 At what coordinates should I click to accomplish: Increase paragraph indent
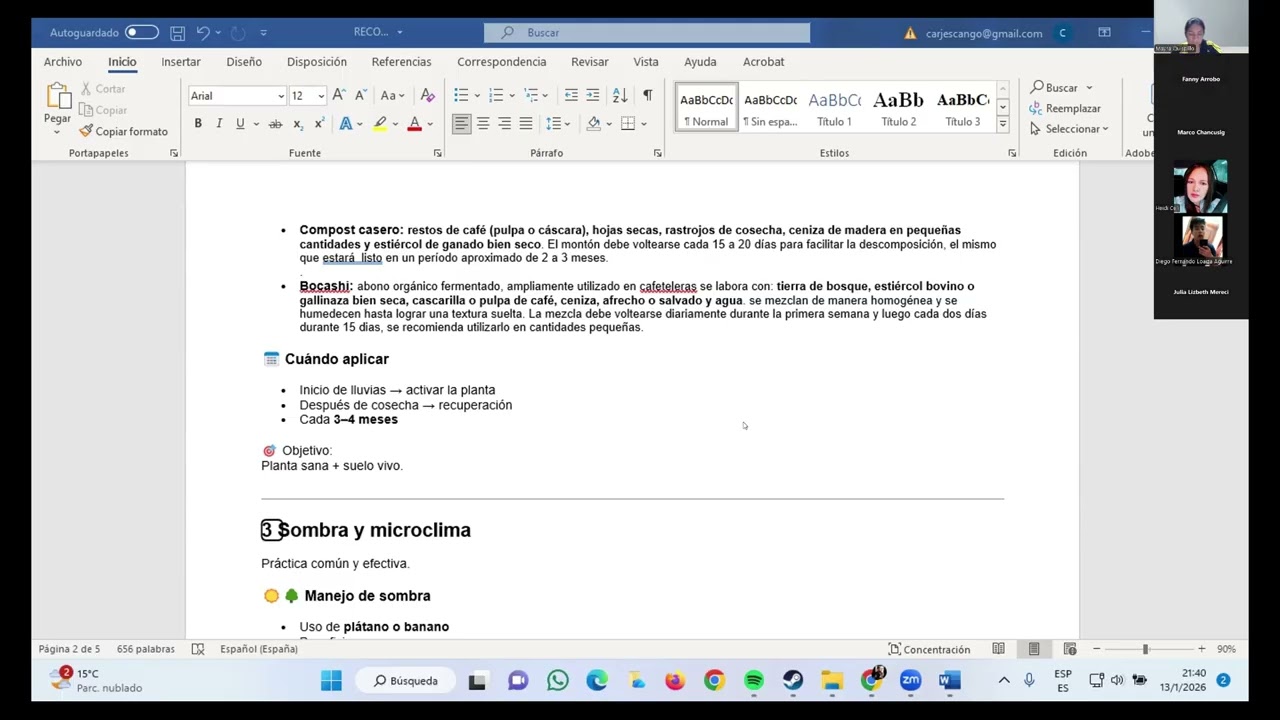pos(593,95)
